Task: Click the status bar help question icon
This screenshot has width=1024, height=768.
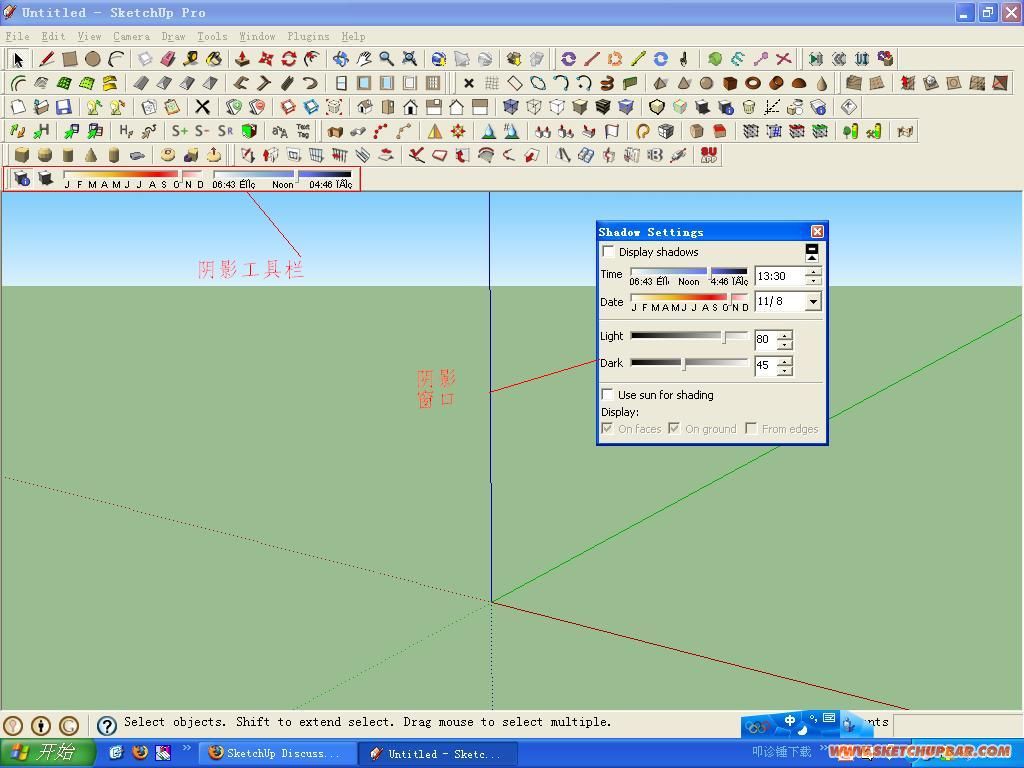Action: point(106,724)
